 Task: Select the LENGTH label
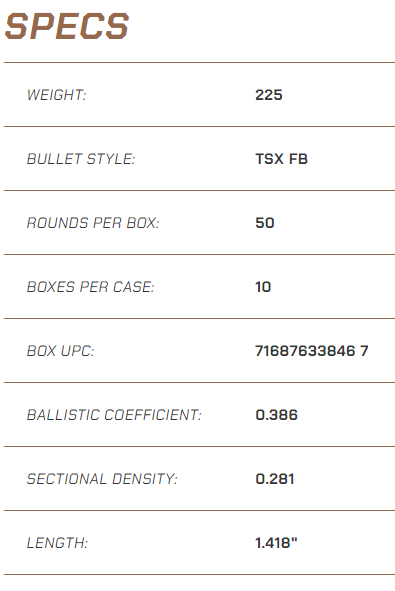pos(57,543)
